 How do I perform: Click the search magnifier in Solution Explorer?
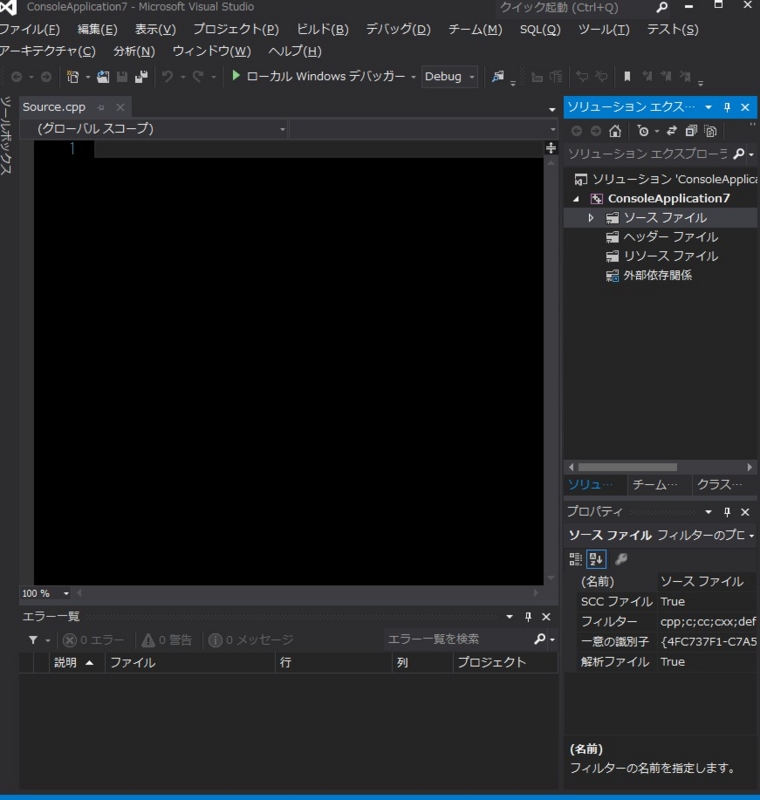tap(739, 154)
